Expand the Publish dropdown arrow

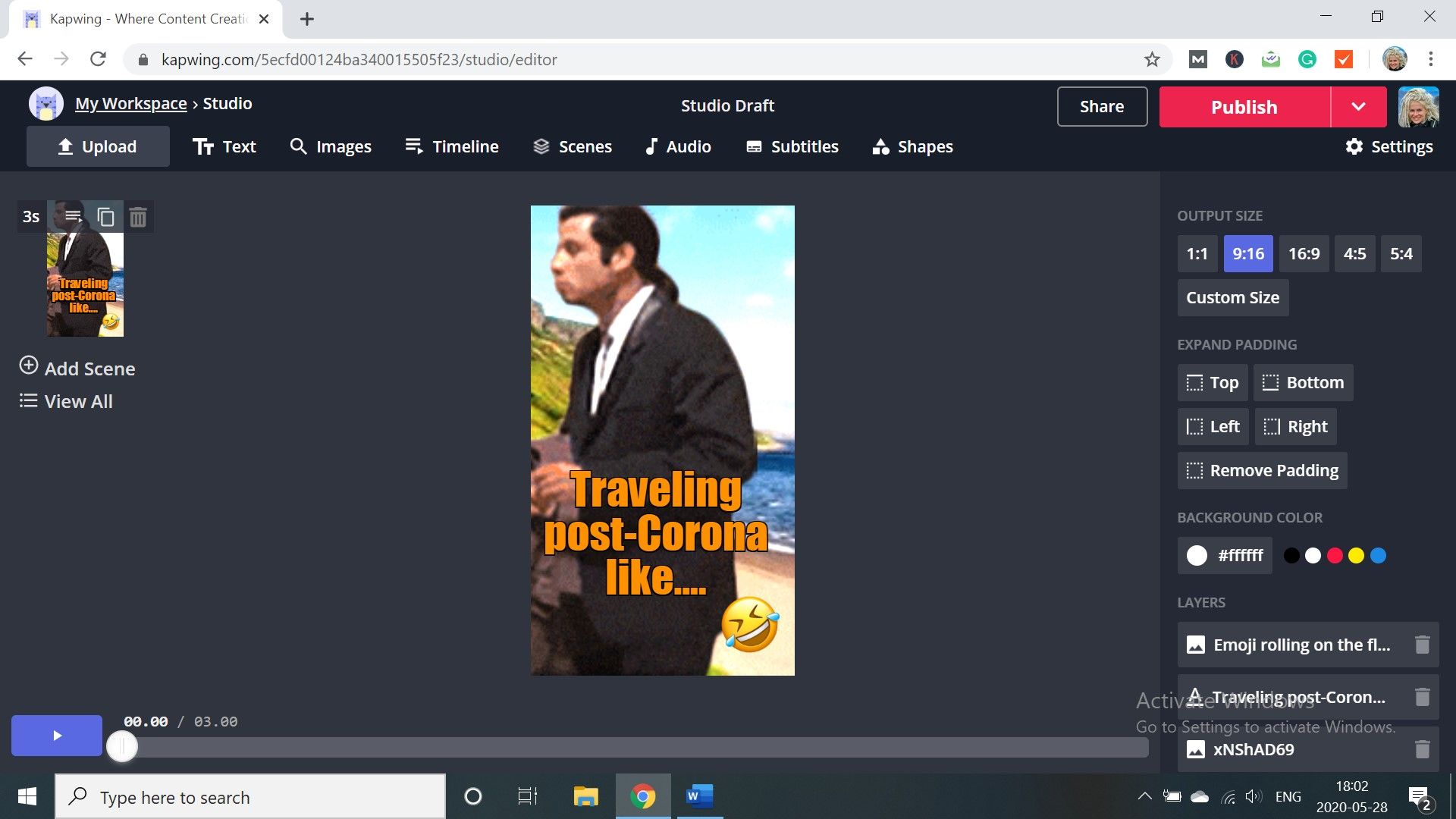tap(1358, 107)
